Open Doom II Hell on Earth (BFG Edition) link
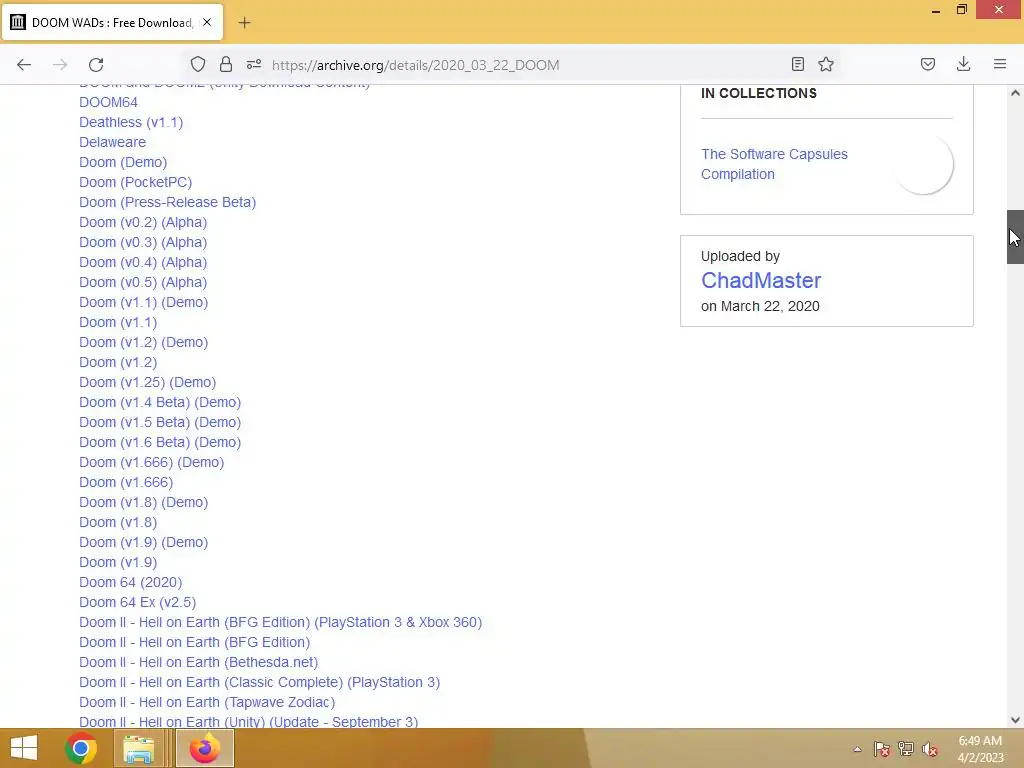The height and width of the screenshot is (768, 1024). (195, 642)
